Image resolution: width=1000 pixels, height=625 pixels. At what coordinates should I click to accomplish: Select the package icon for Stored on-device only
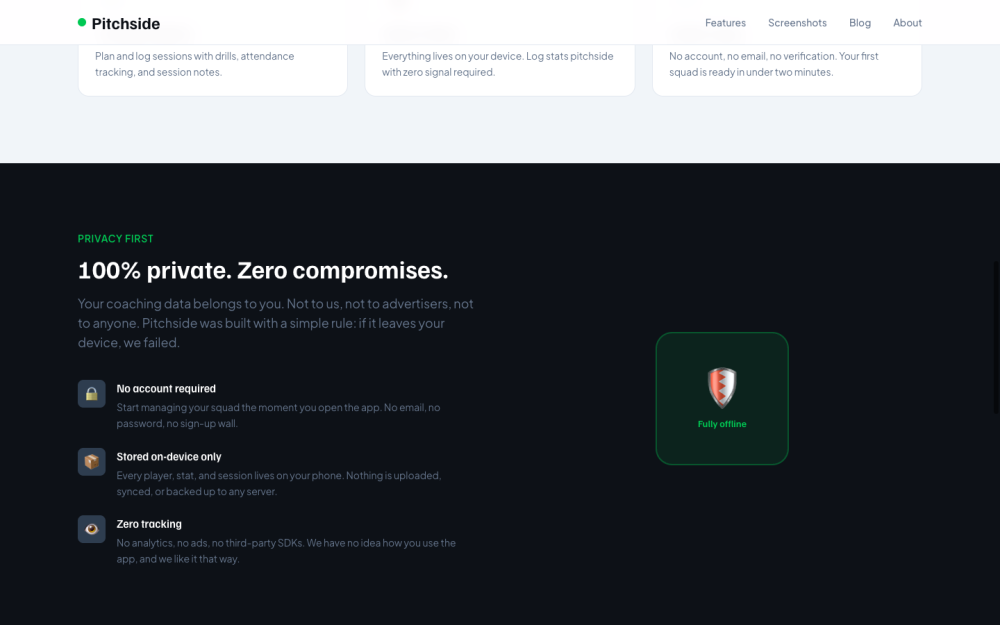click(x=91, y=461)
